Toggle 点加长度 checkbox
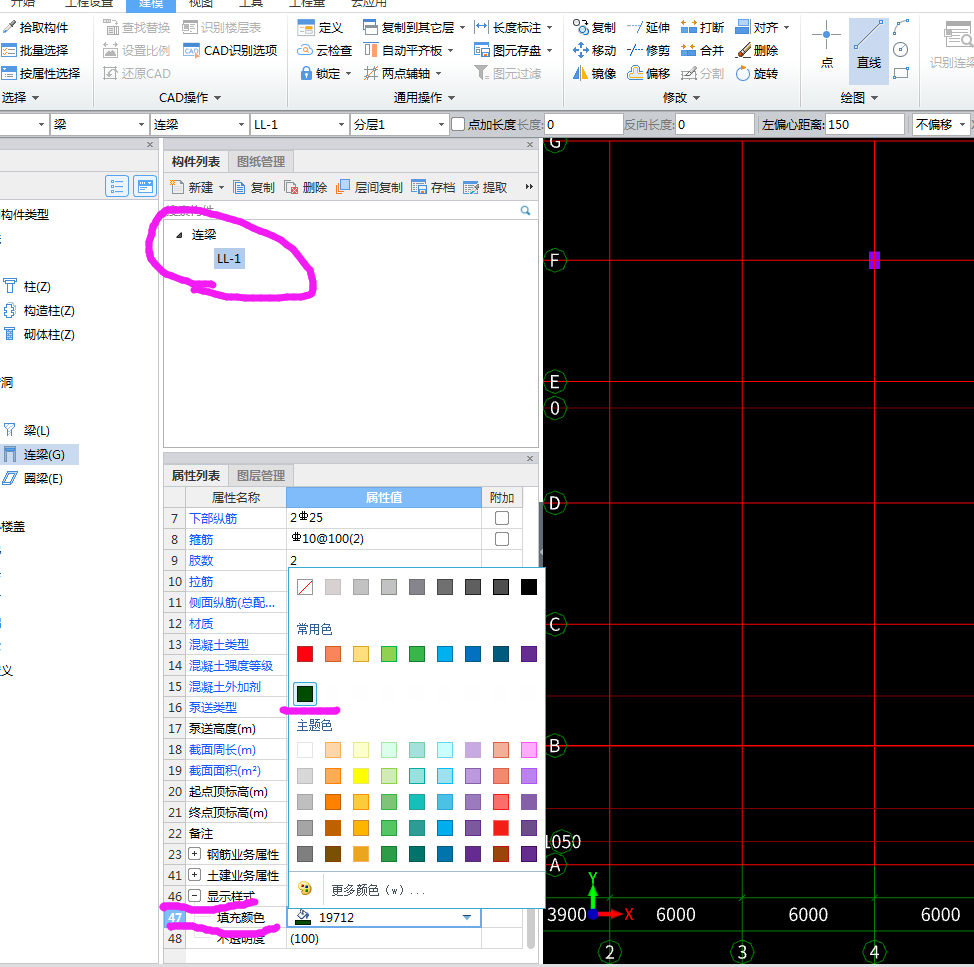This screenshot has height=967, width=974. pos(458,124)
